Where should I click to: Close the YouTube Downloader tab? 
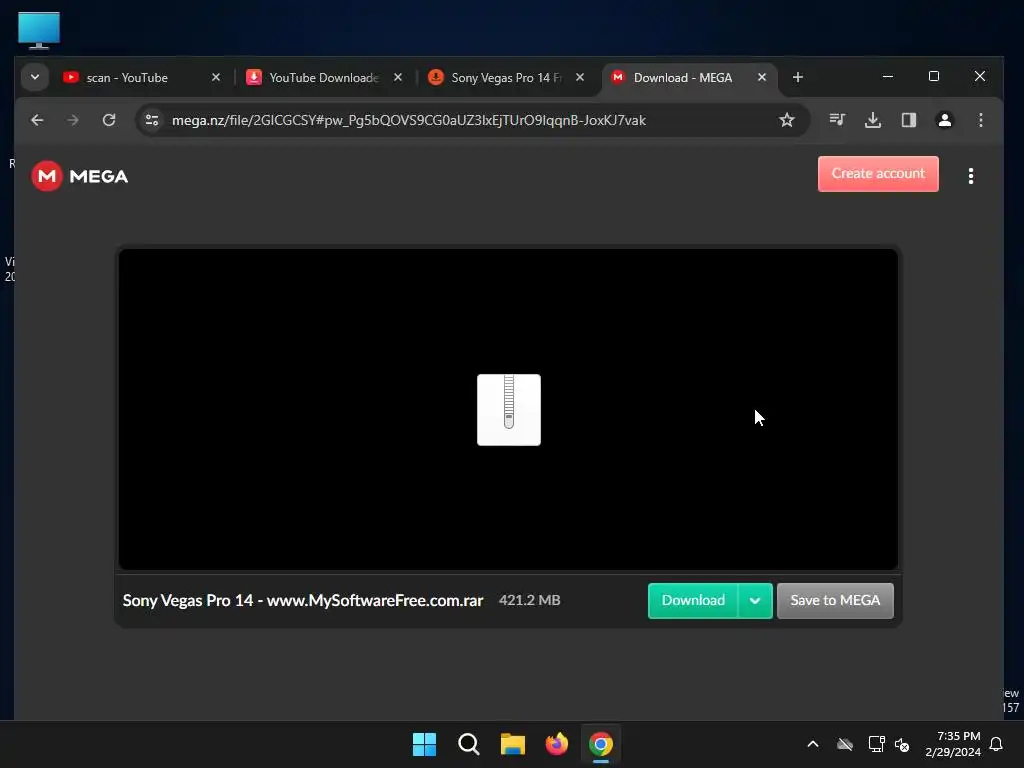point(398,77)
